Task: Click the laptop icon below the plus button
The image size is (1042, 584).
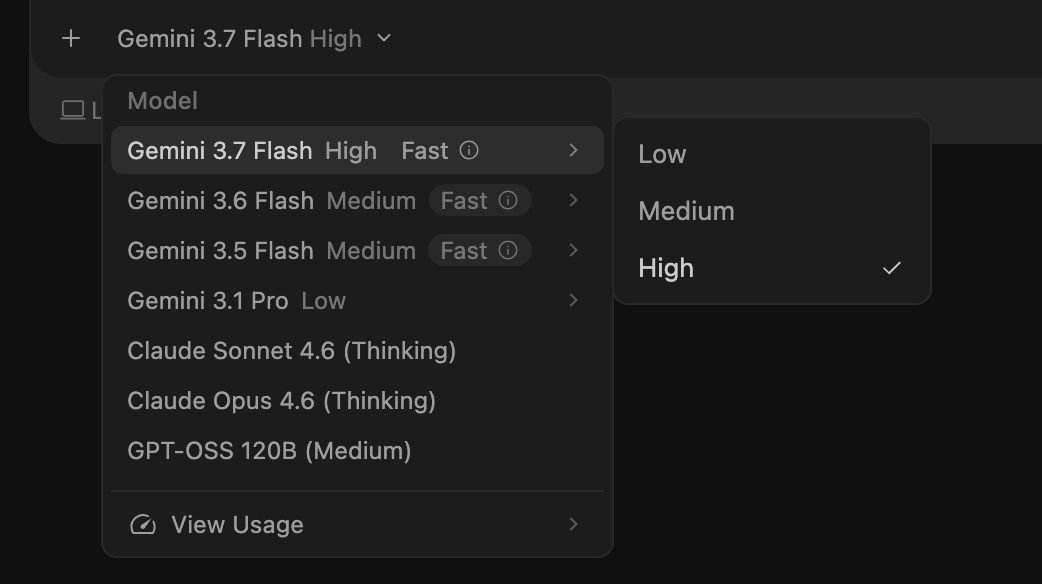Action: (73, 110)
